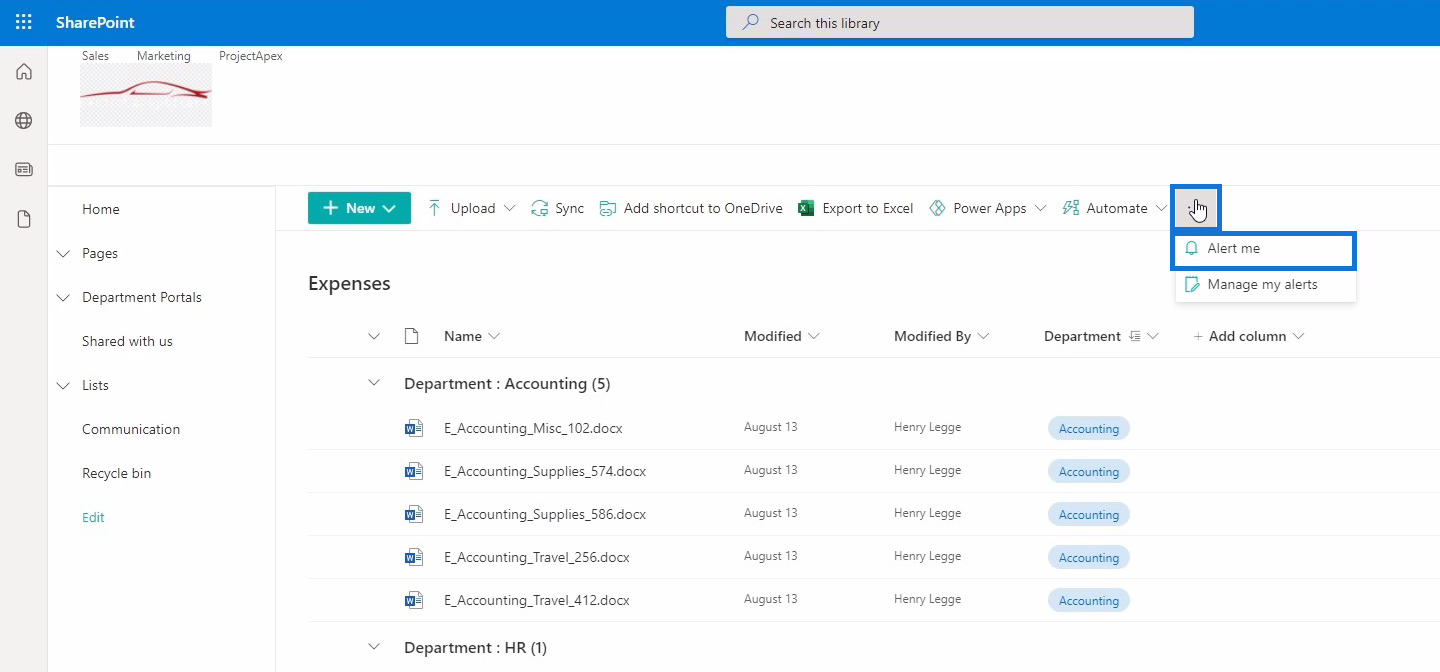This screenshot has width=1440, height=672.
Task: Click Accounting tag on Misc_102 row
Action: coord(1089,428)
